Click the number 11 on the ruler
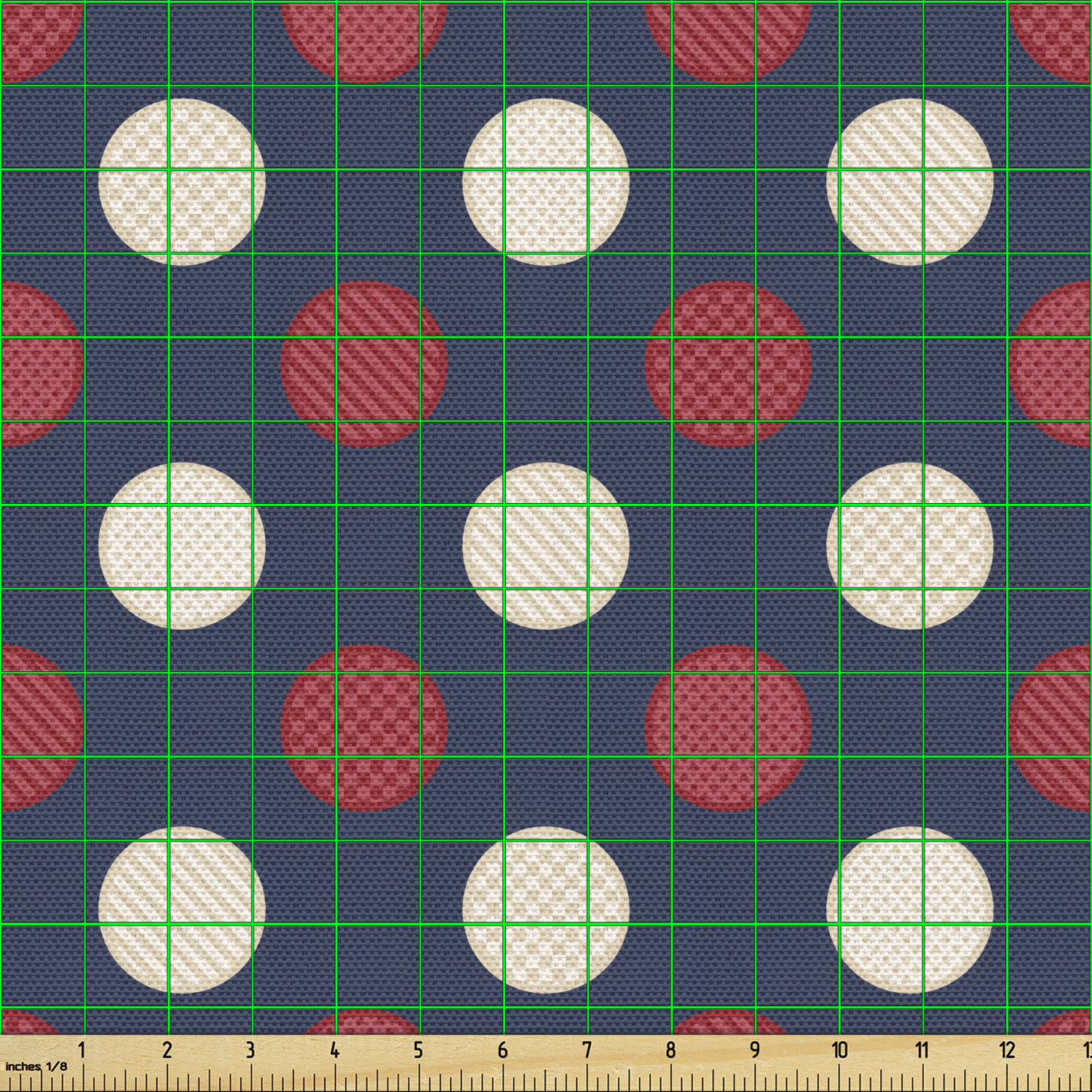1092x1092 pixels. coord(922,1050)
